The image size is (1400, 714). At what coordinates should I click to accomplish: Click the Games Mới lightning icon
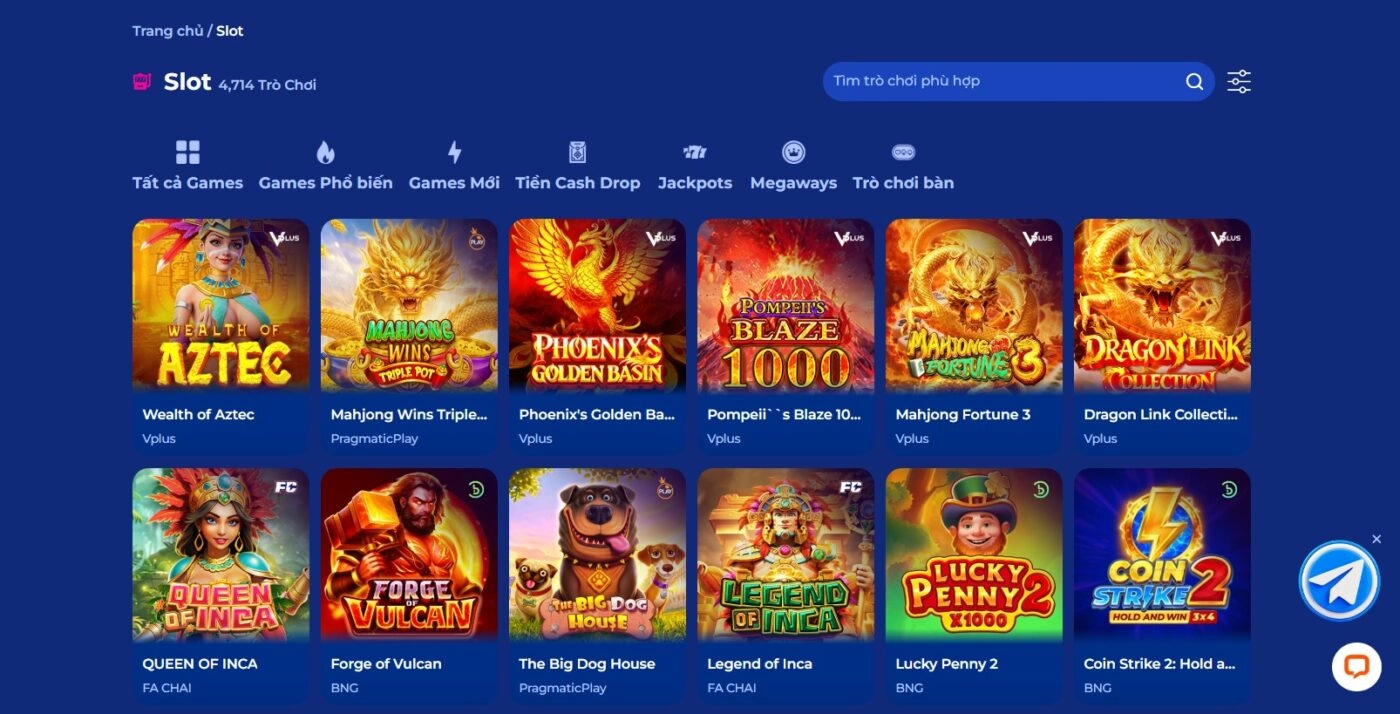coord(454,152)
